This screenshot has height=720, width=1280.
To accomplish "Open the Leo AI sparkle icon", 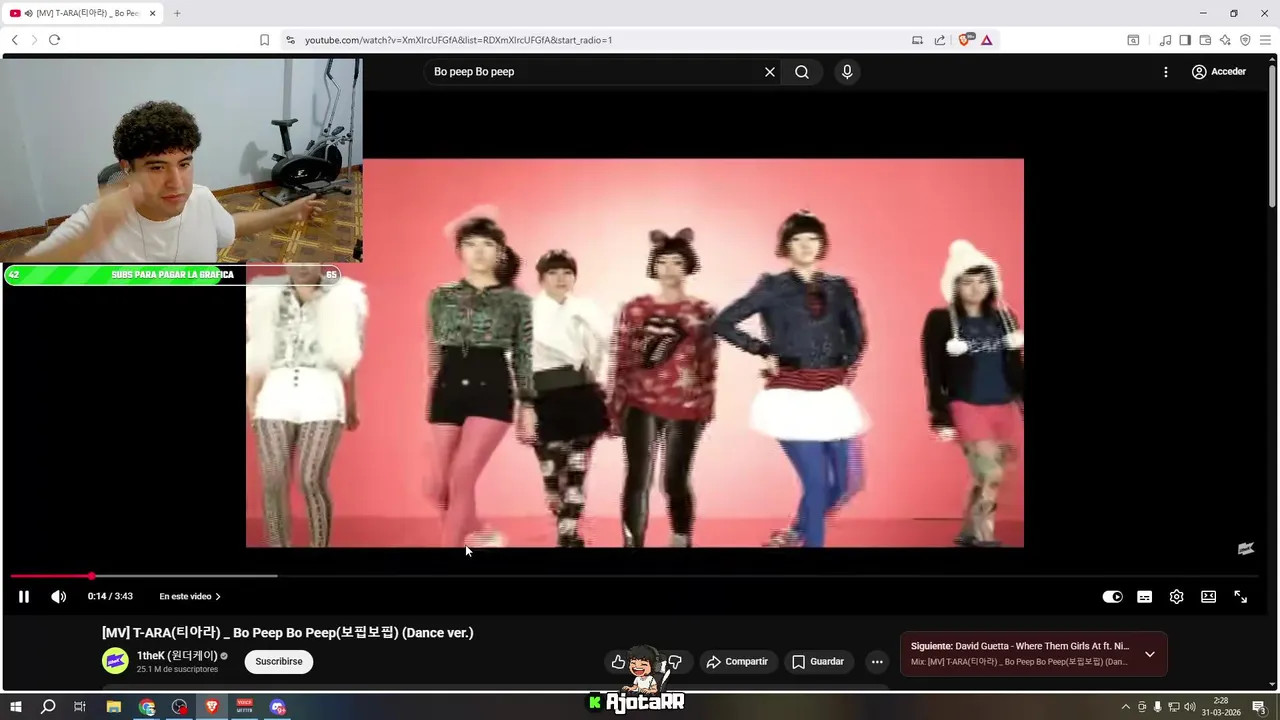I will pos(1225,40).
